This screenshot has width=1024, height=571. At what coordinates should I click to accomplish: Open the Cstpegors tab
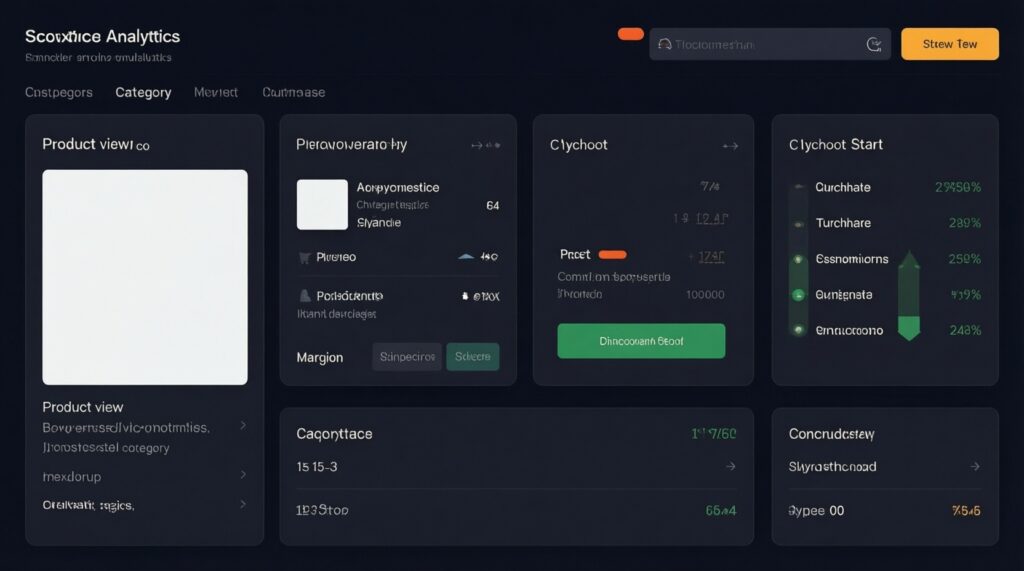[58, 92]
